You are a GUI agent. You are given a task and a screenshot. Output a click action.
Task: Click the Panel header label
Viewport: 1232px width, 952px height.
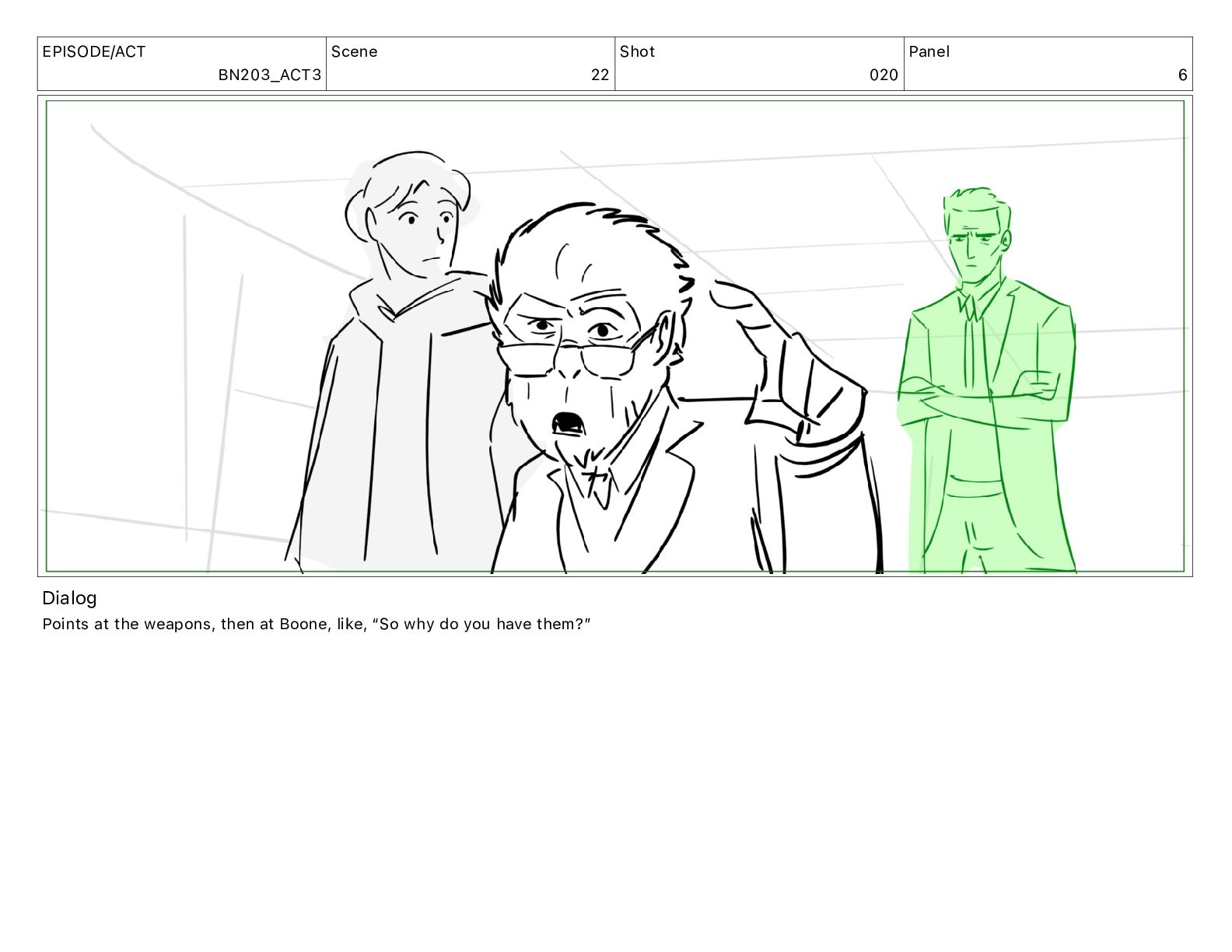(929, 51)
